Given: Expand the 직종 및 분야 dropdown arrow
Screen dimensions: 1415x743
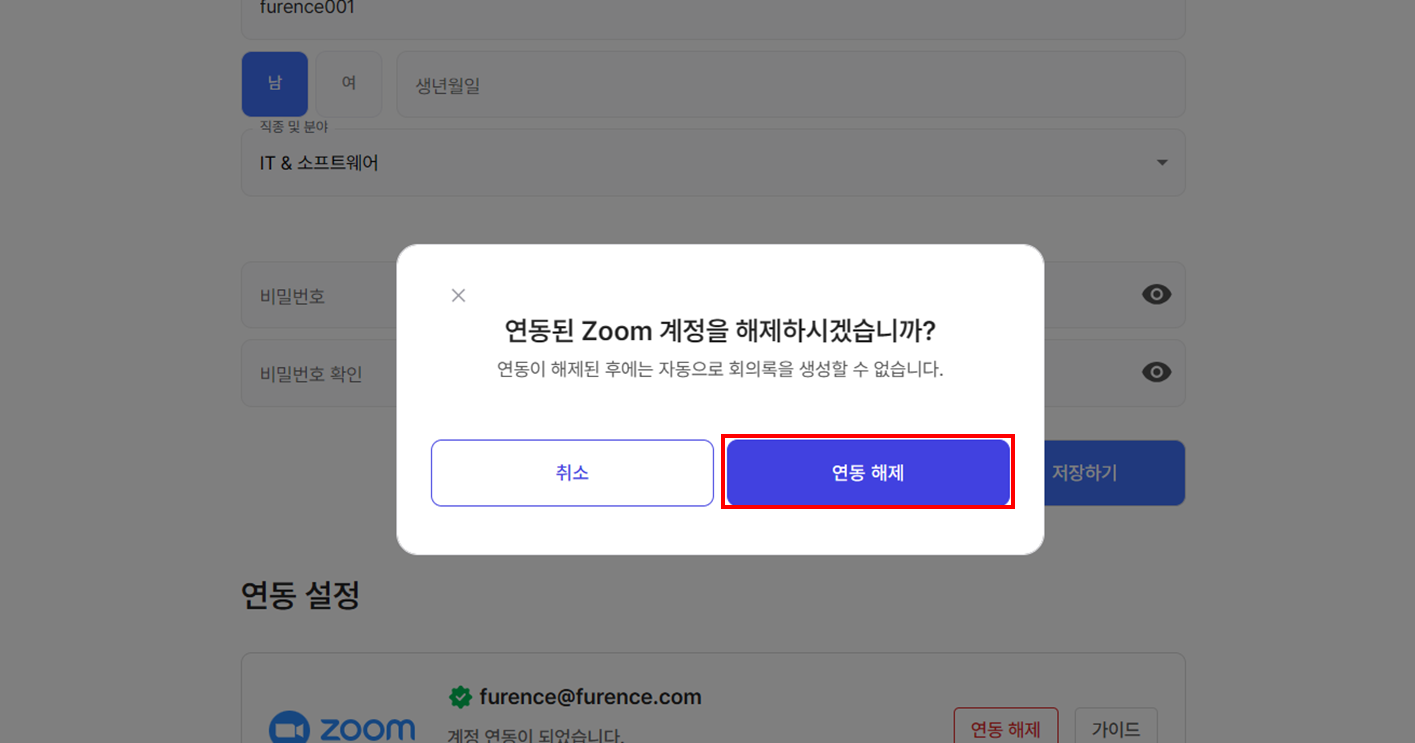Looking at the screenshot, I should (1161, 163).
